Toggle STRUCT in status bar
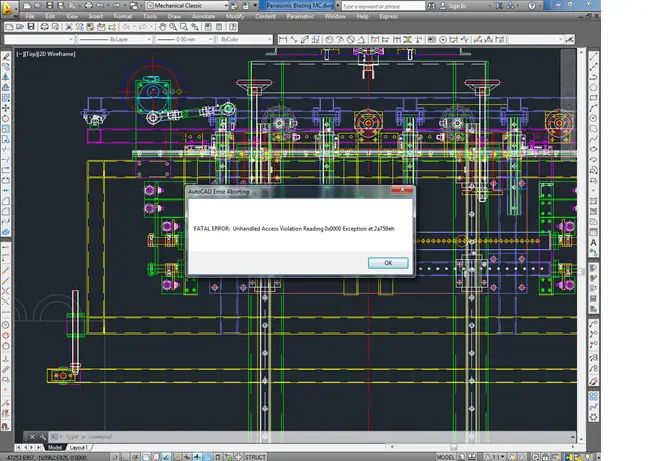 [255, 457]
